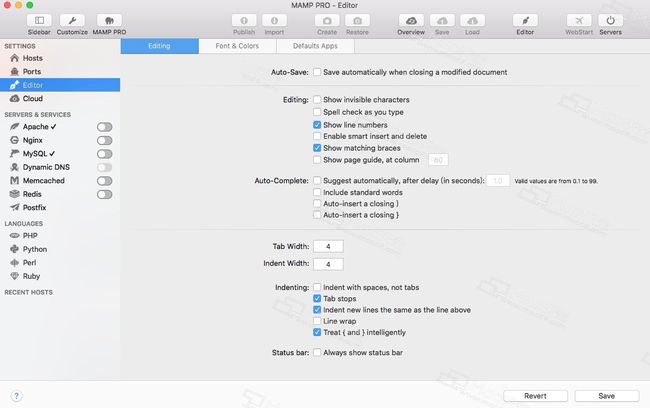Click the Indent Width input field
Image resolution: width=650 pixels, height=408 pixels.
328,264
